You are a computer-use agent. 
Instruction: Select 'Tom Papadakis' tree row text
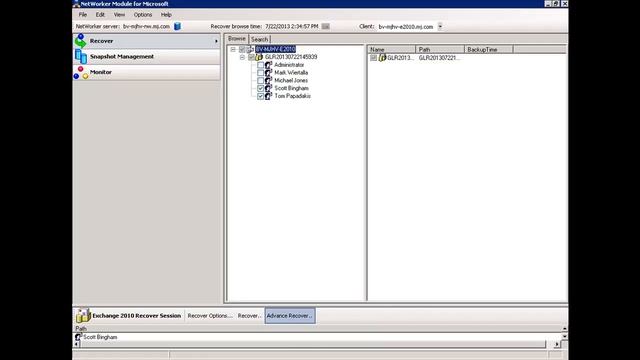point(292,96)
